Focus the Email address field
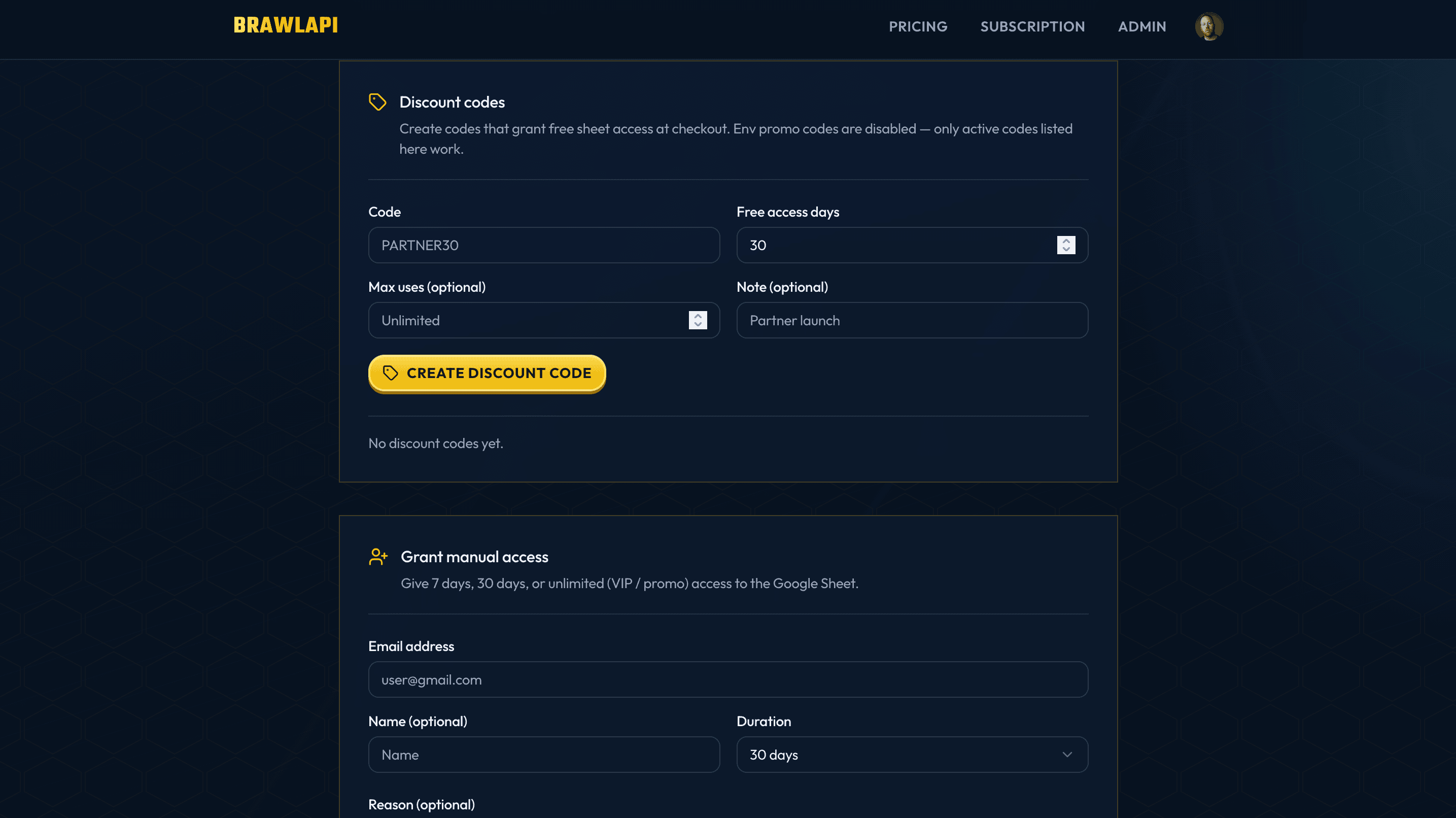The width and height of the screenshot is (1456, 818). (x=728, y=680)
